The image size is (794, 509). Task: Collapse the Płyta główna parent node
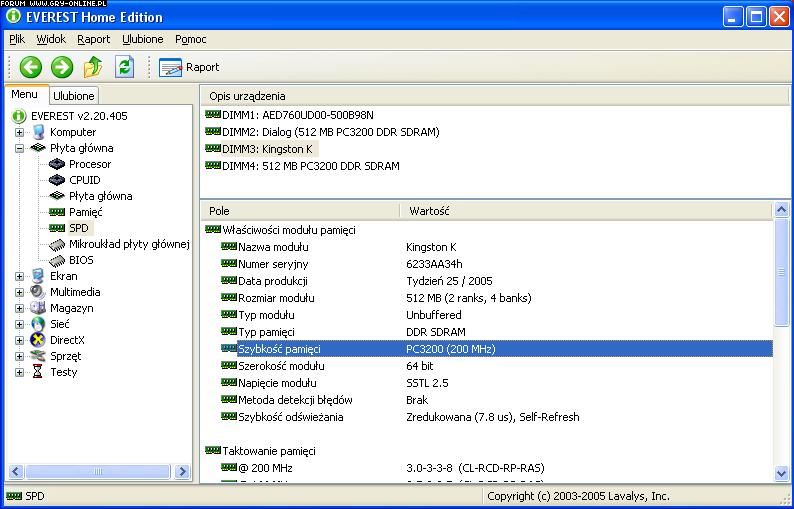19,148
